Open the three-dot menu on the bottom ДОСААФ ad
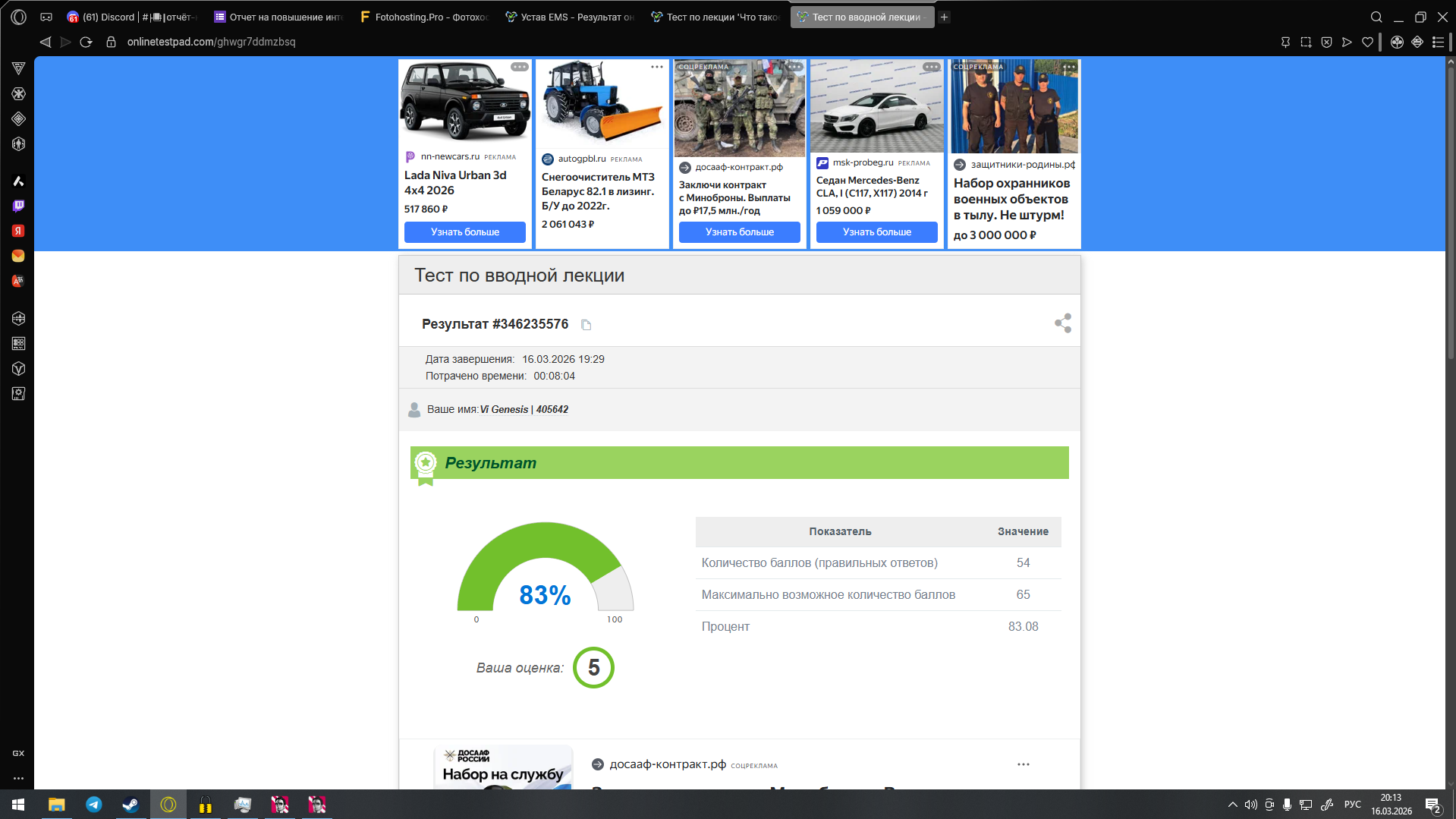 click(x=1023, y=764)
